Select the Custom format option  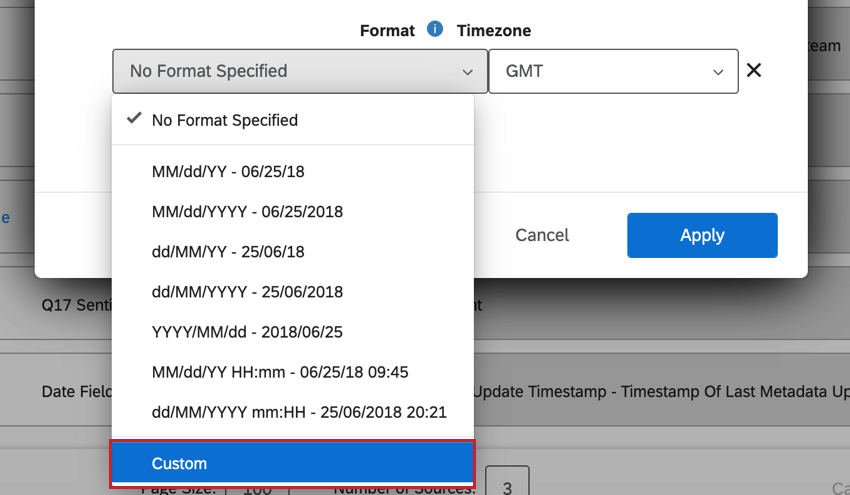tap(292, 464)
